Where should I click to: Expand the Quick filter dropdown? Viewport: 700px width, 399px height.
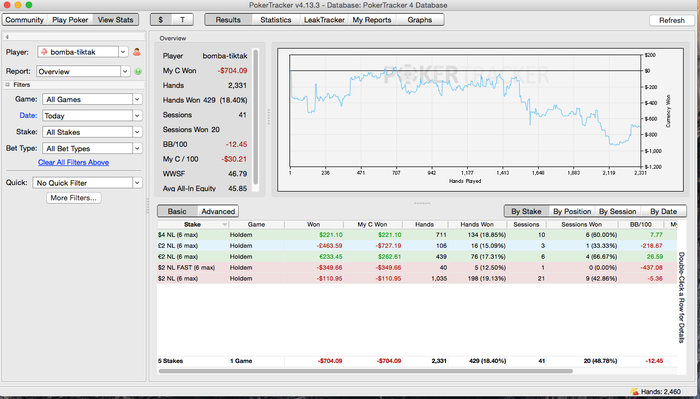(137, 183)
